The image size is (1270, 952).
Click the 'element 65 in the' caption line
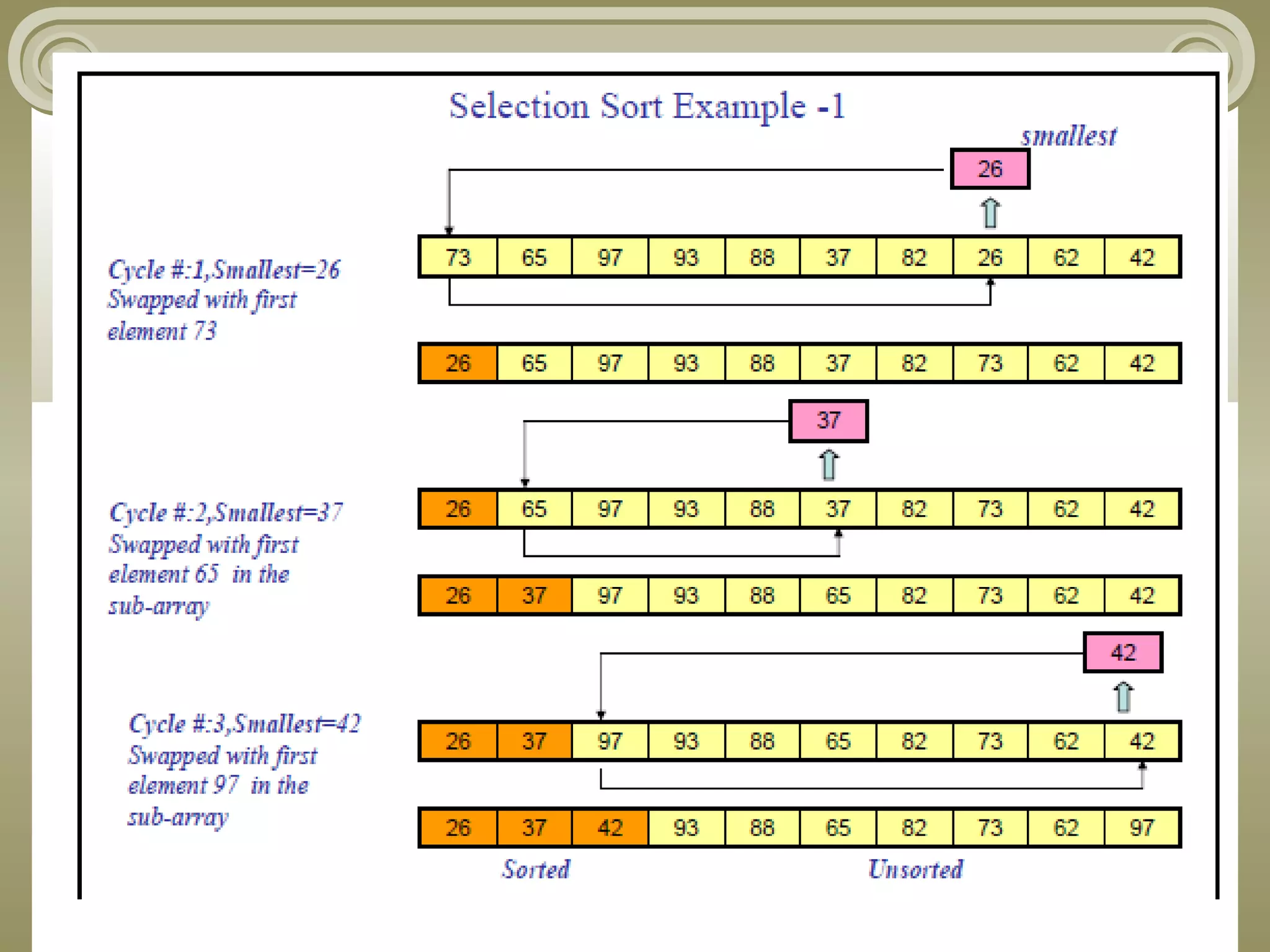tap(199, 575)
